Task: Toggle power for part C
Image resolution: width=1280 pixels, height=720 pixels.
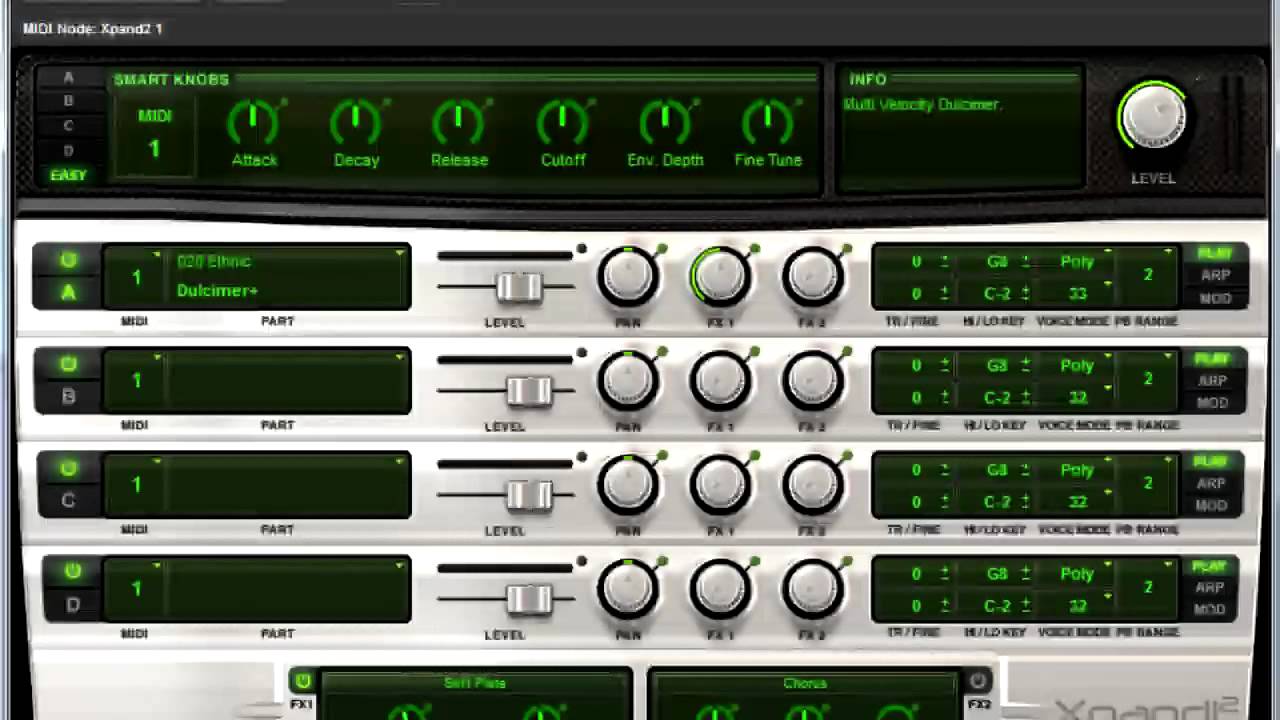Action: (68, 468)
